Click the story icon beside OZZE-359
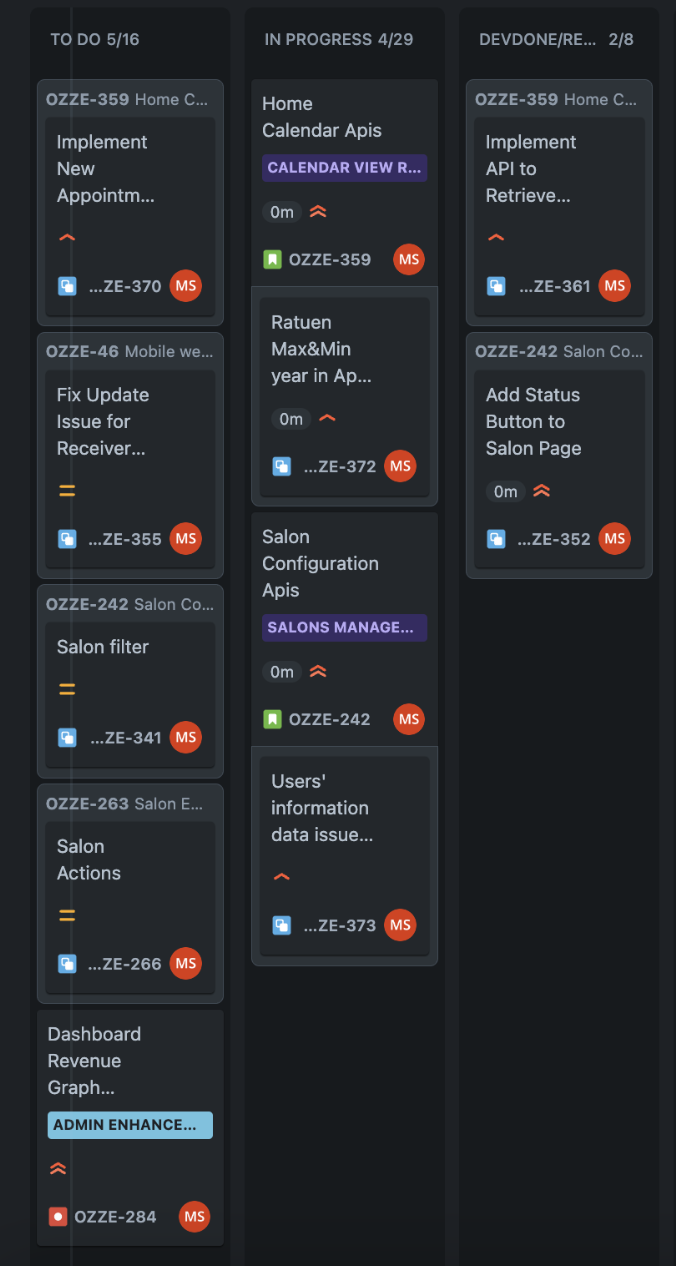The image size is (676, 1266). (272, 260)
